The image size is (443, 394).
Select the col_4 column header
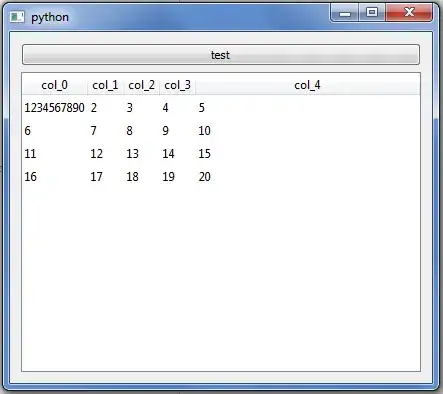coord(307,85)
